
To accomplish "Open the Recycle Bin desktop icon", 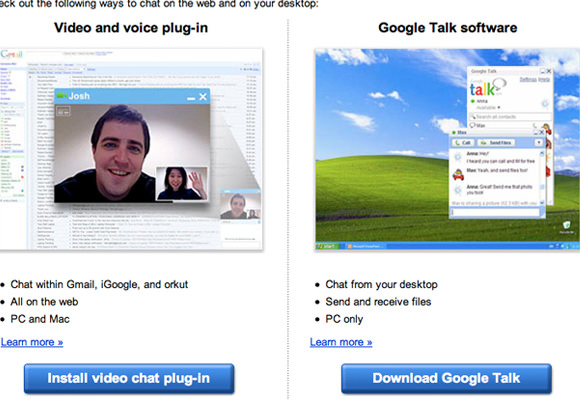I will [x=566, y=227].
